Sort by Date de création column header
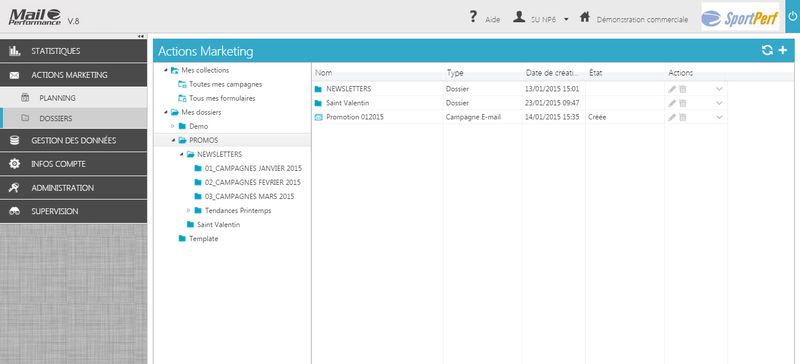Screen dimensions: 800x364 (554, 73)
